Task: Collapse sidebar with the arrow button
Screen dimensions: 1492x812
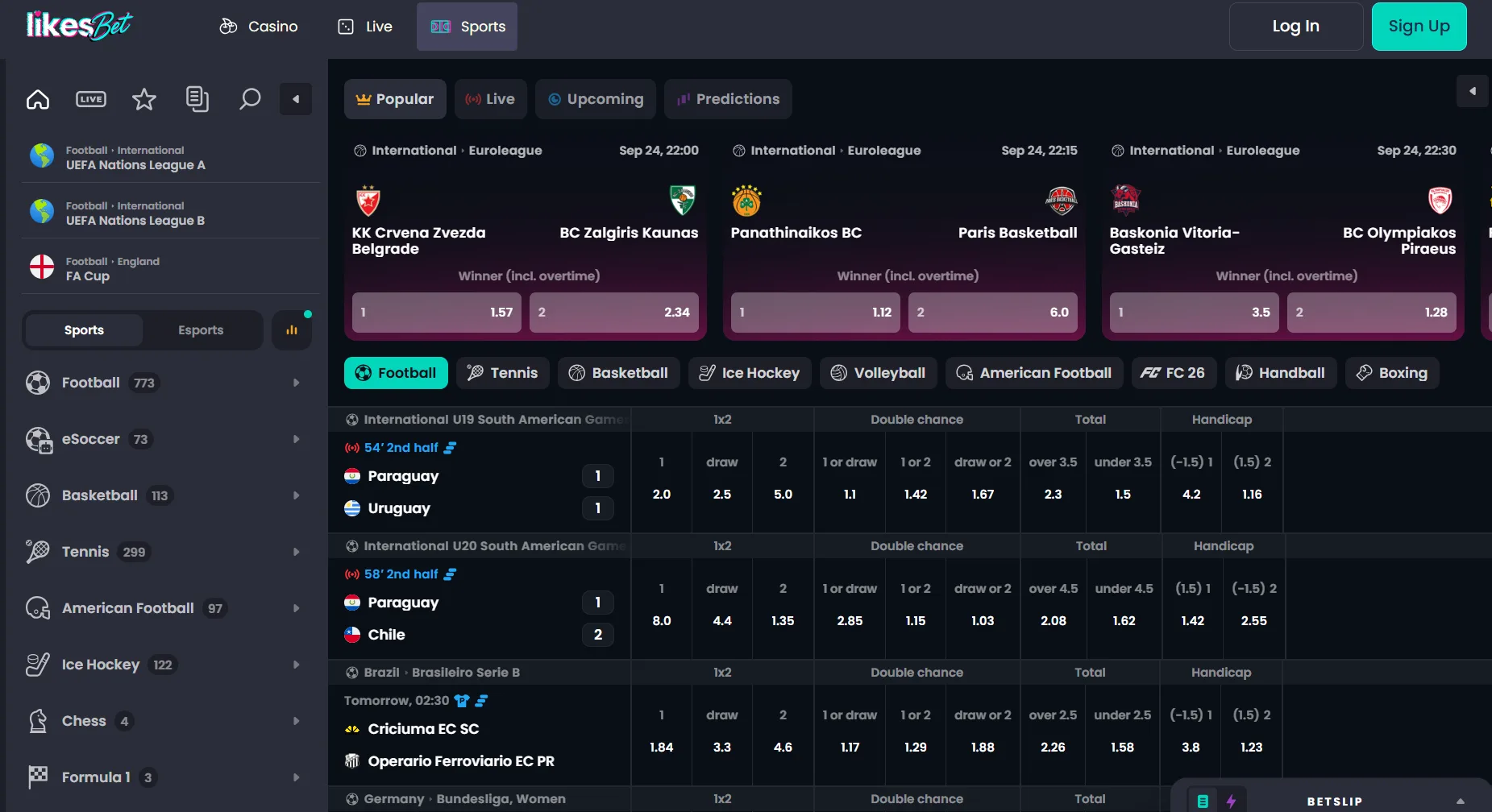Action: [296, 99]
